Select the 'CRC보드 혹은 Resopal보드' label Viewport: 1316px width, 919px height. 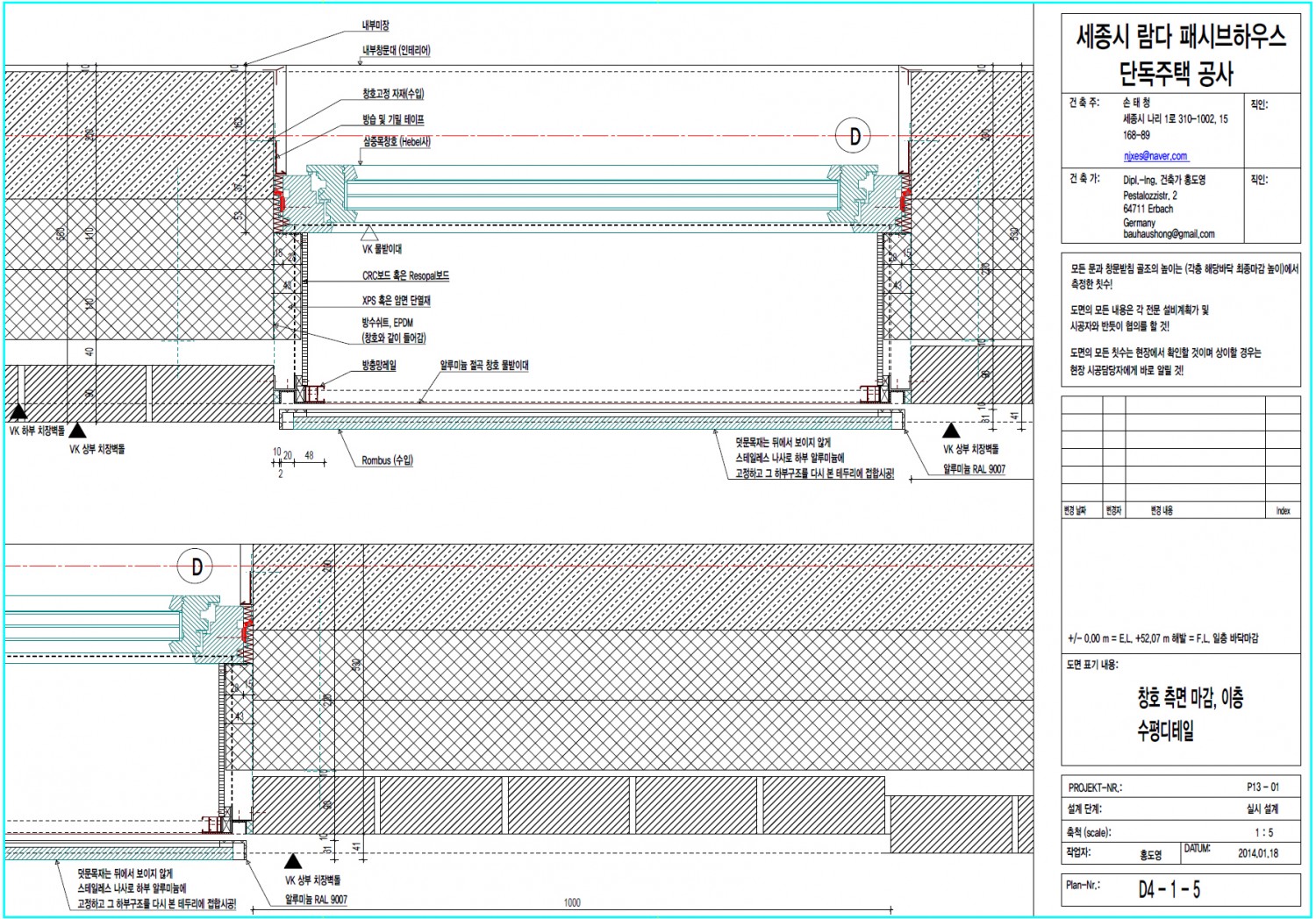(x=405, y=275)
